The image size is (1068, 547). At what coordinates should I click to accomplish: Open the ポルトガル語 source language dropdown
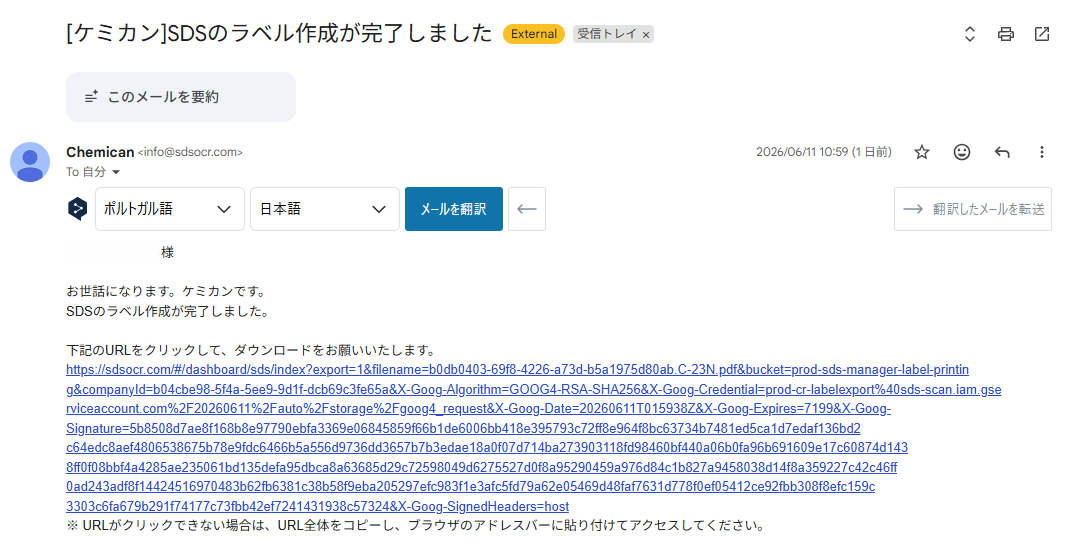coord(170,209)
